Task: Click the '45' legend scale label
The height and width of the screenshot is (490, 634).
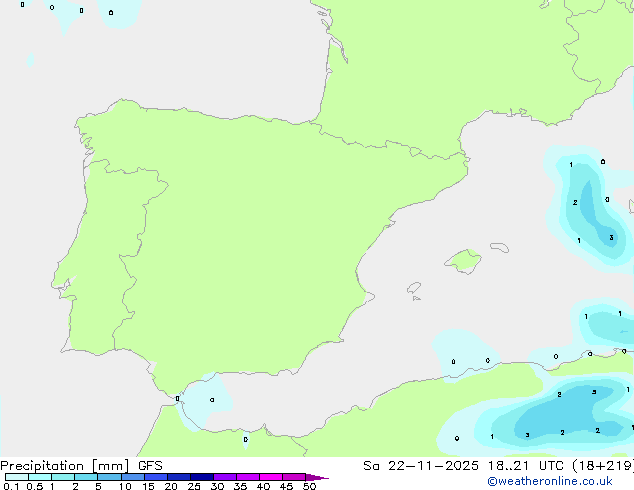Action: pyautogui.click(x=286, y=486)
